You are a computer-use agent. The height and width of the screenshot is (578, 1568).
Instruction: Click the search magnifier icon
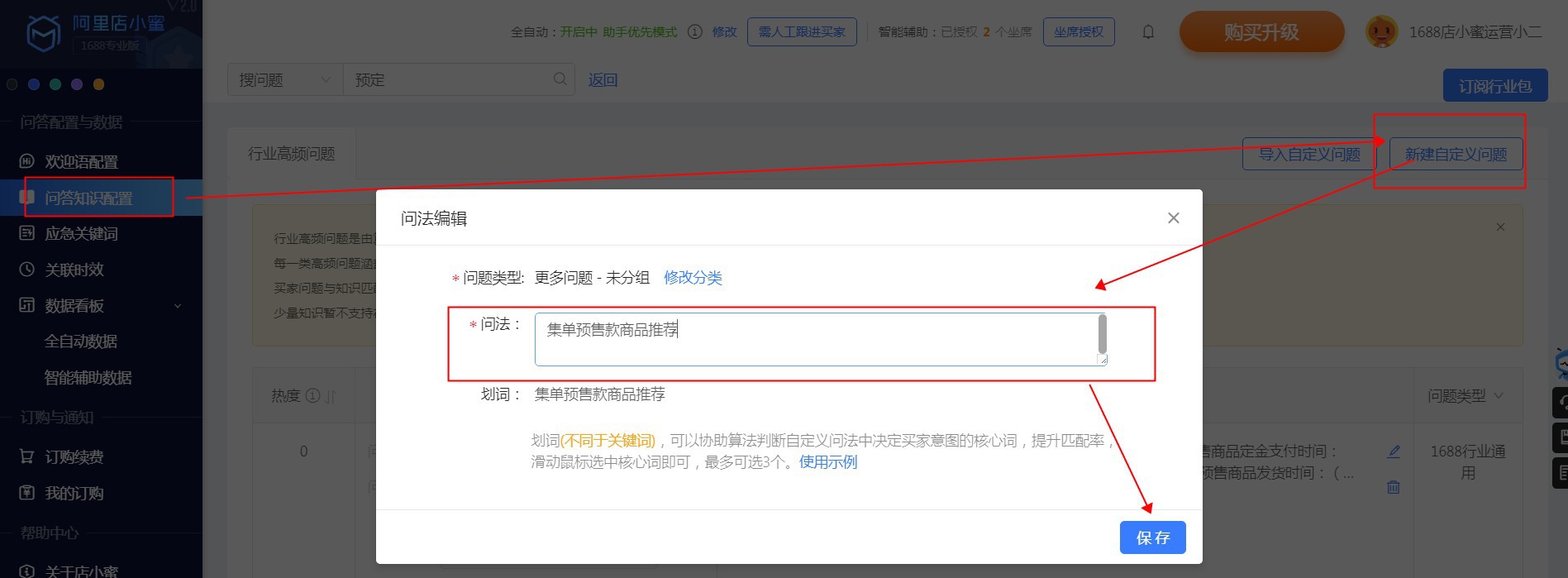(560, 79)
